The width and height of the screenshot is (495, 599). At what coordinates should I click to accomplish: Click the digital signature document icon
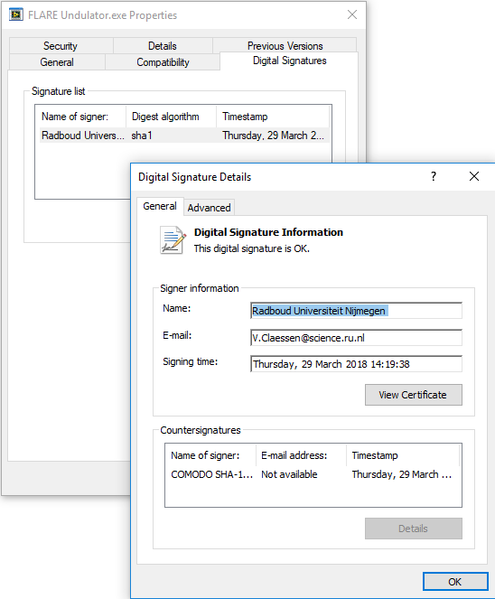coord(173,240)
